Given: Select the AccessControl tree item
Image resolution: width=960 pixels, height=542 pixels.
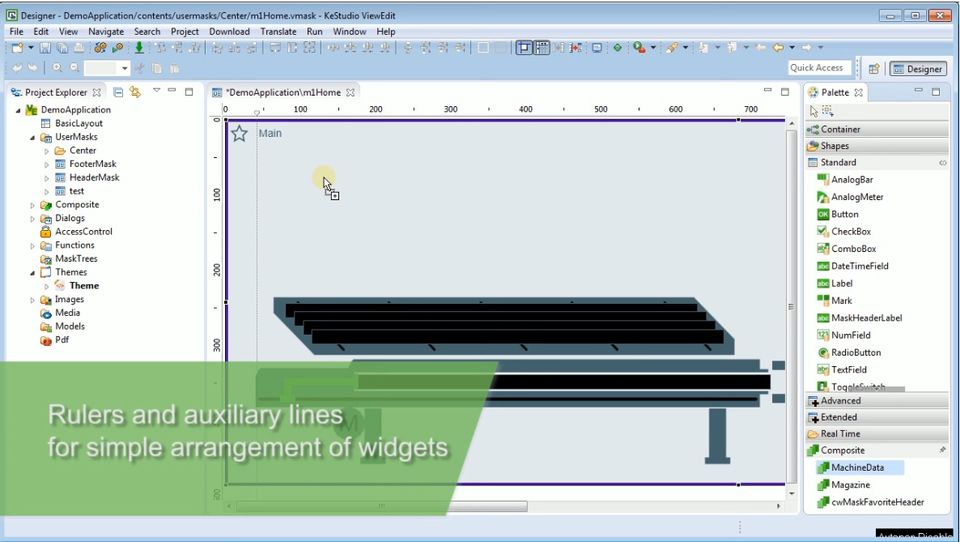Looking at the screenshot, I should (77, 231).
